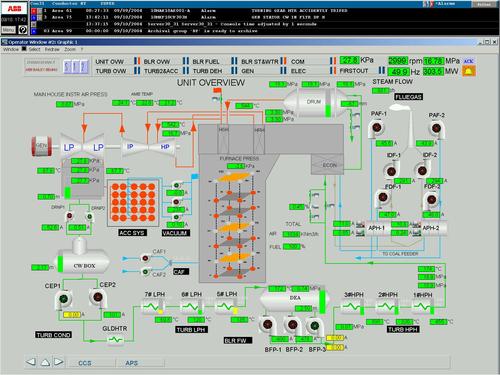Click the 1#HPH heater icon
500x375 pixels.
click(422, 306)
